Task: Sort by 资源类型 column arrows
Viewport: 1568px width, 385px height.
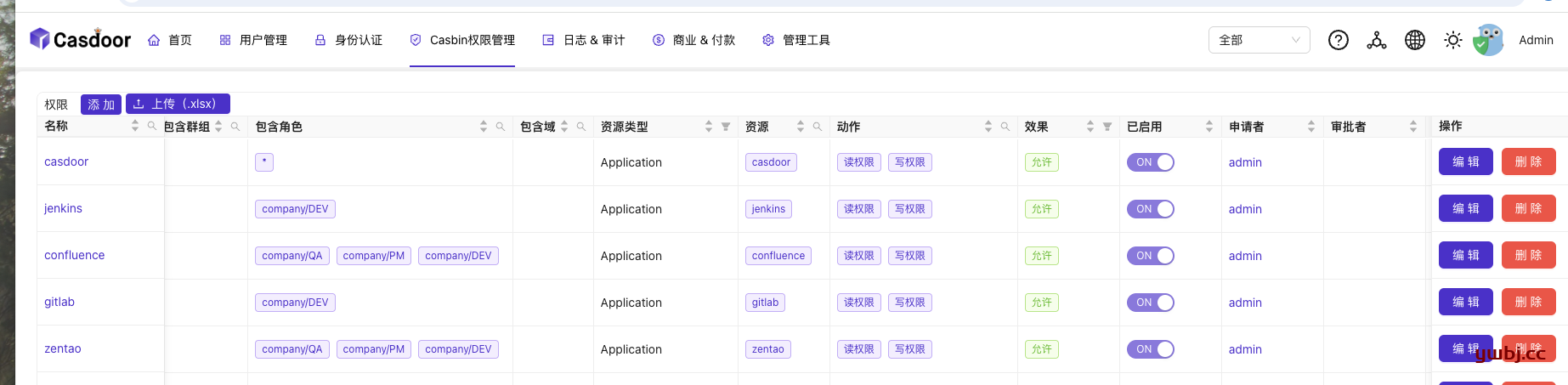Action: (x=709, y=127)
